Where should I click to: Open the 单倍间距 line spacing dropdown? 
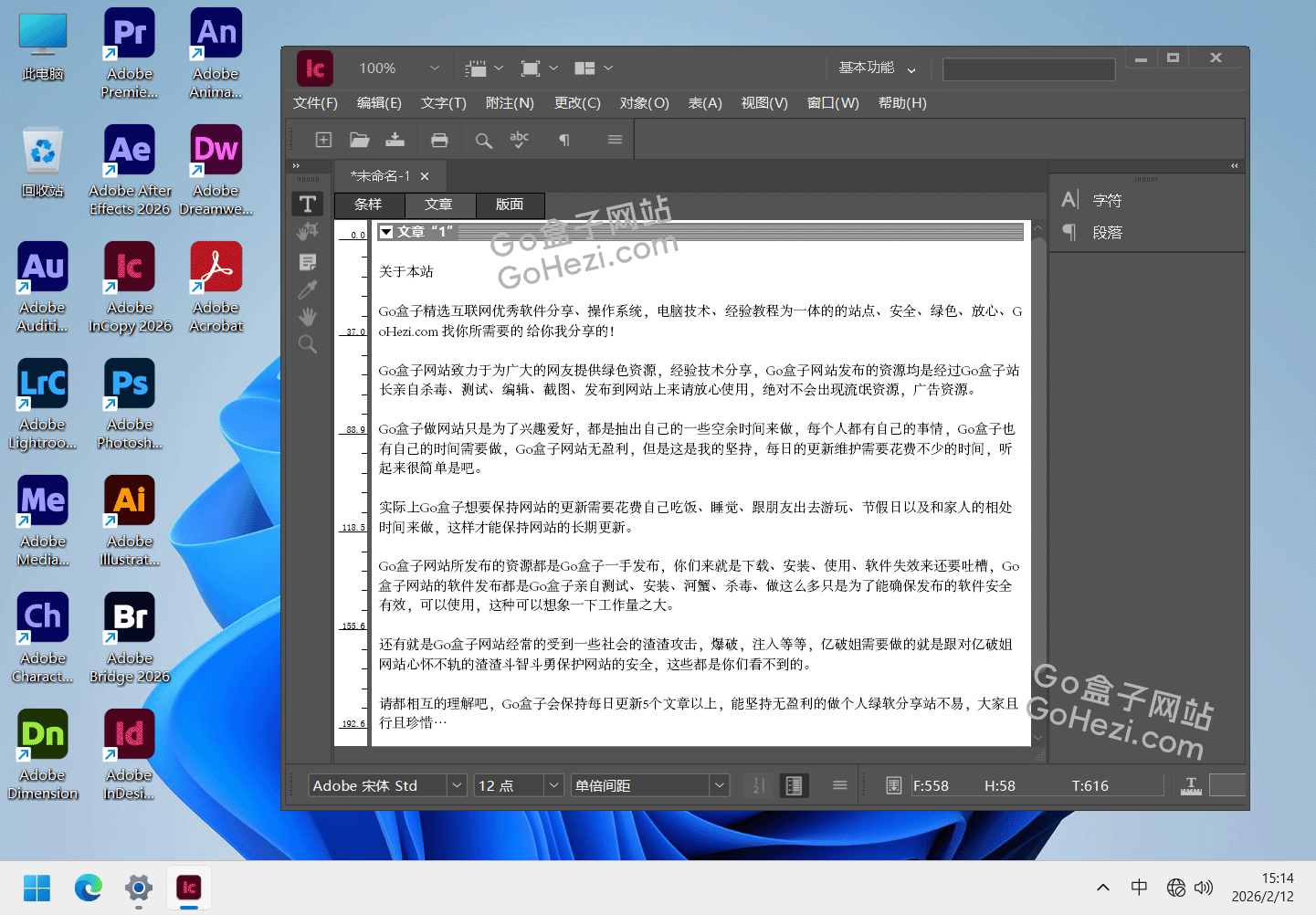pyautogui.click(x=720, y=785)
